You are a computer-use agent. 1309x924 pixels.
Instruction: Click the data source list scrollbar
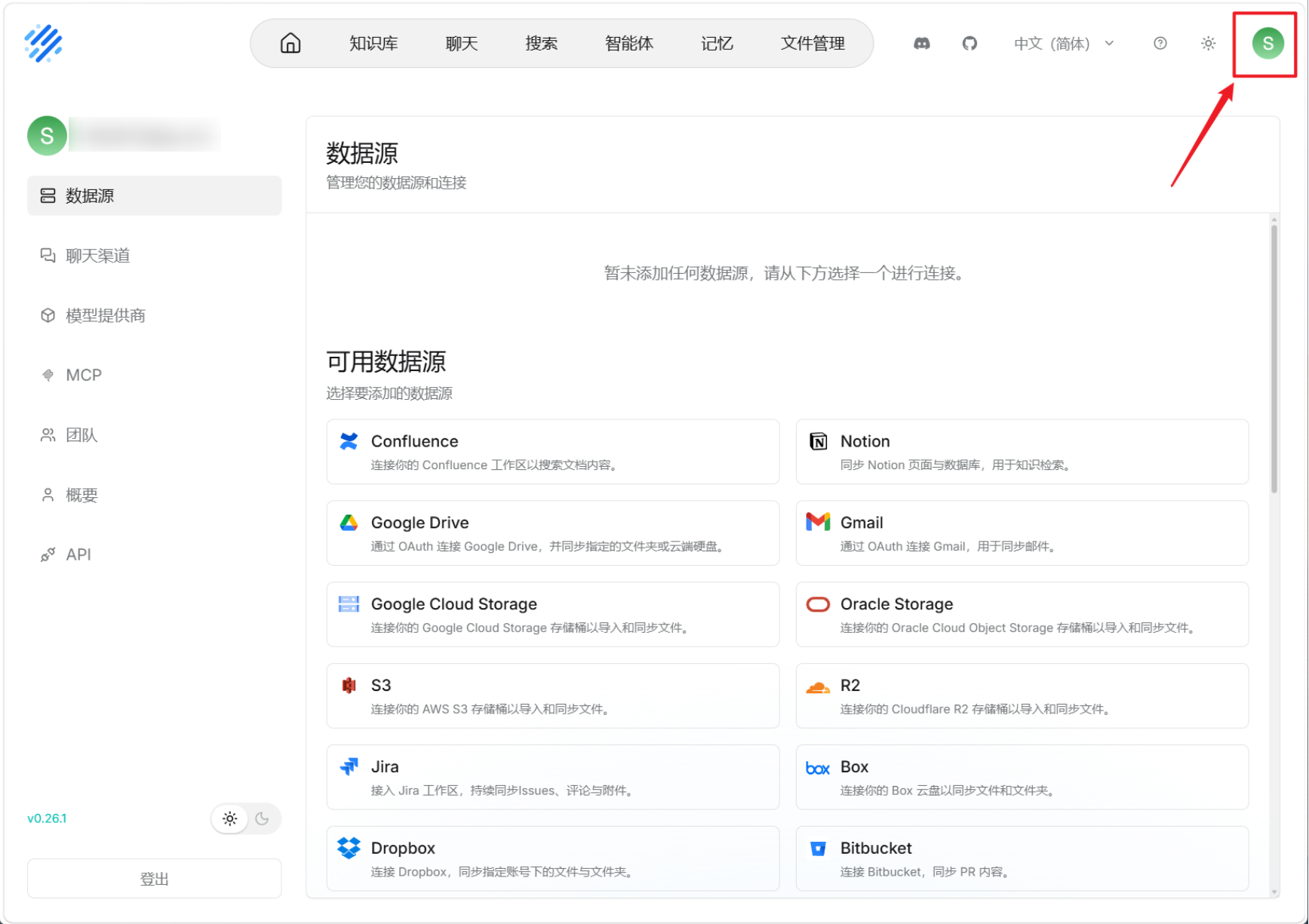point(1274,359)
